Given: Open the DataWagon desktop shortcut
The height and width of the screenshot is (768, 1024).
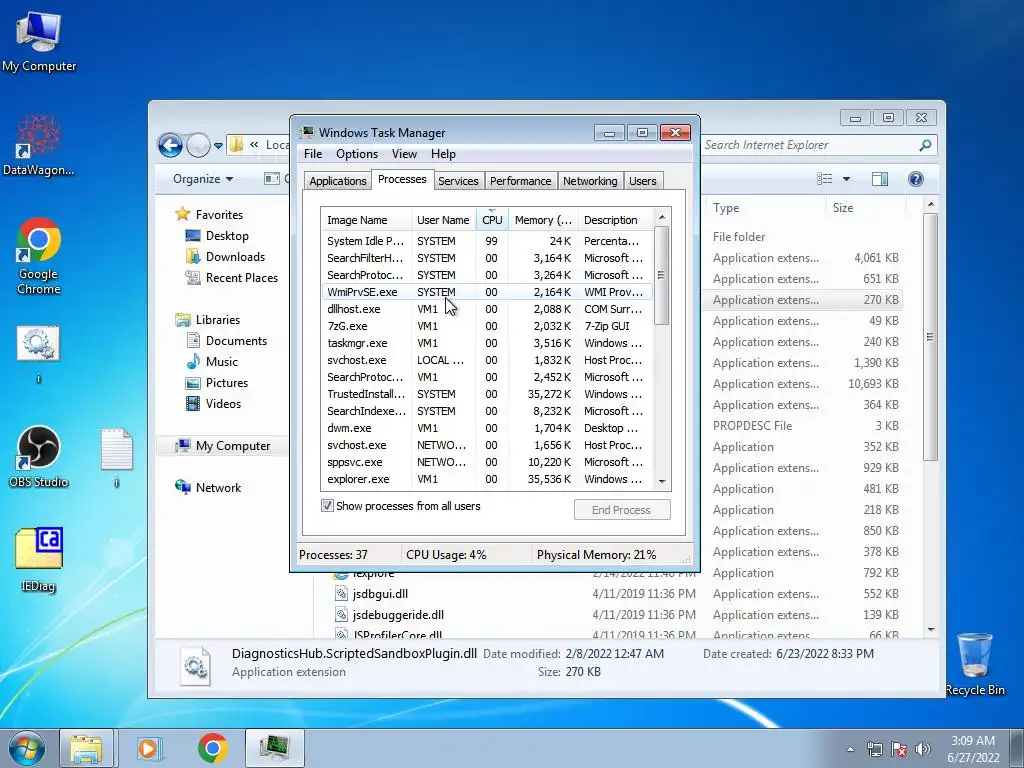Looking at the screenshot, I should click(39, 144).
